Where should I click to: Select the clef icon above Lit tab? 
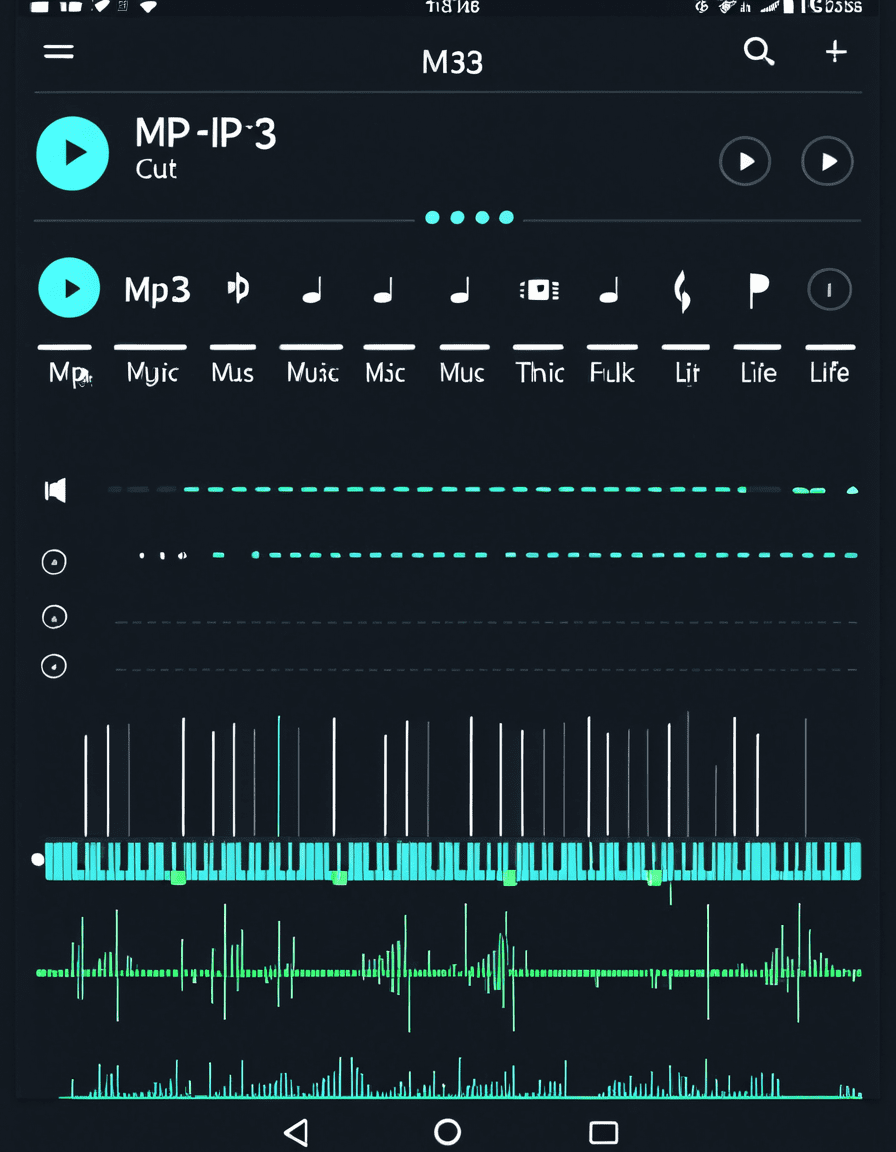click(x=682, y=291)
